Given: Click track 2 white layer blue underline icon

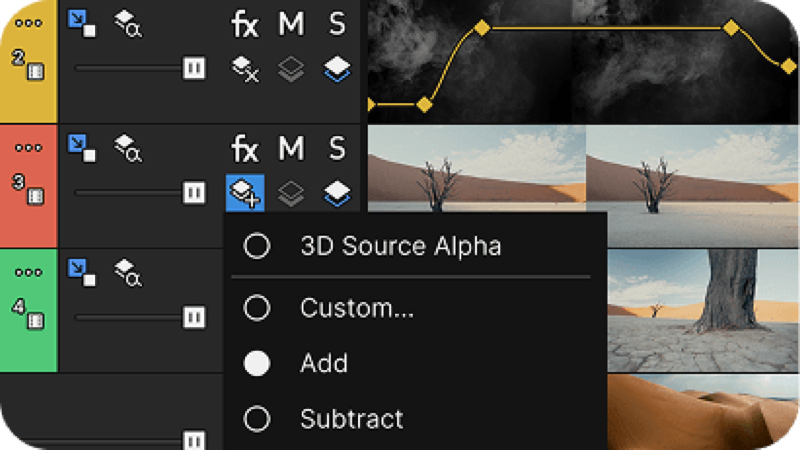Looking at the screenshot, I should click(x=337, y=68).
